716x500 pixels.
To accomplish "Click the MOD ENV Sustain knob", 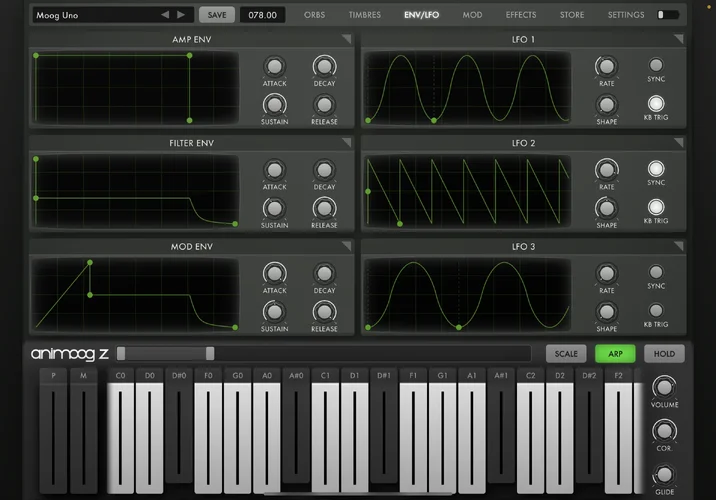I will coord(274,311).
